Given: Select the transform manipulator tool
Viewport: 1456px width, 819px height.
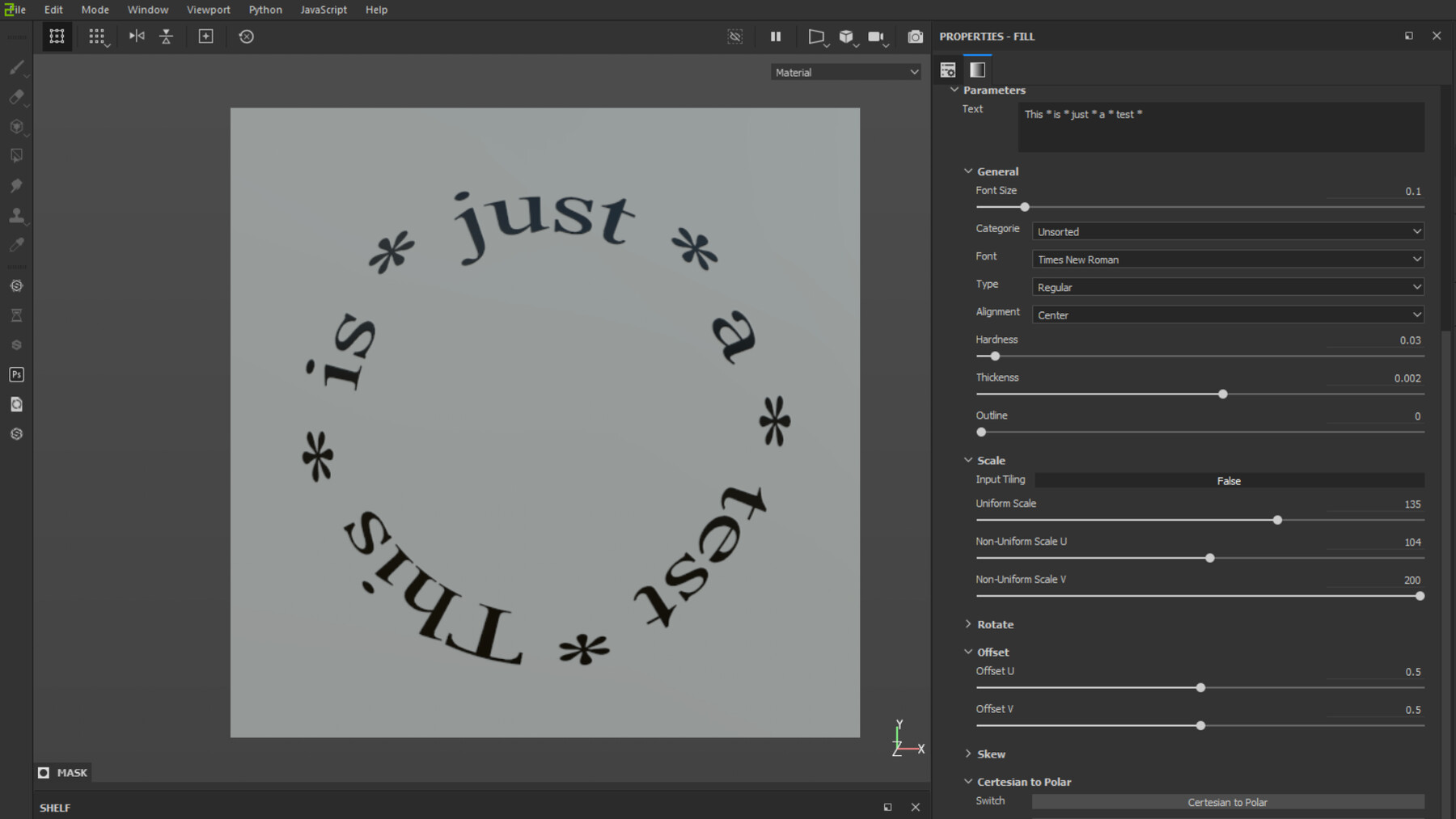Looking at the screenshot, I should 57,36.
